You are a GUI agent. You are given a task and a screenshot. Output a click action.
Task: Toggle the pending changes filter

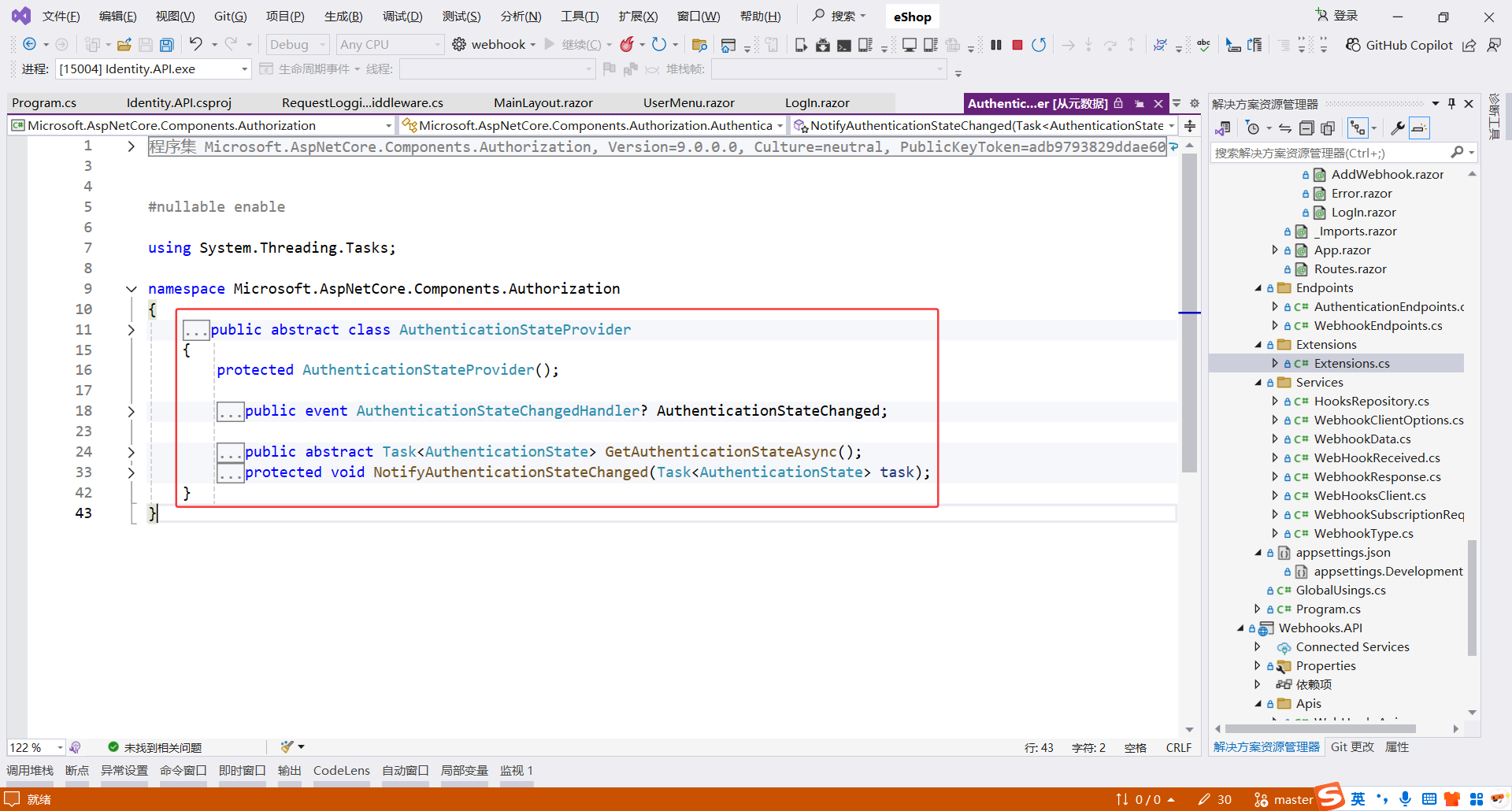[1253, 128]
